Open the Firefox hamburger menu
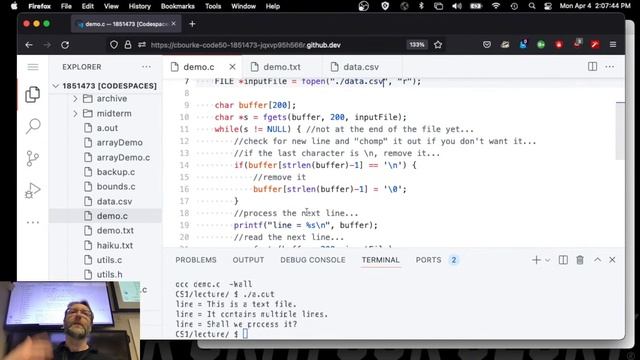The height and width of the screenshot is (360, 640). 613,44
